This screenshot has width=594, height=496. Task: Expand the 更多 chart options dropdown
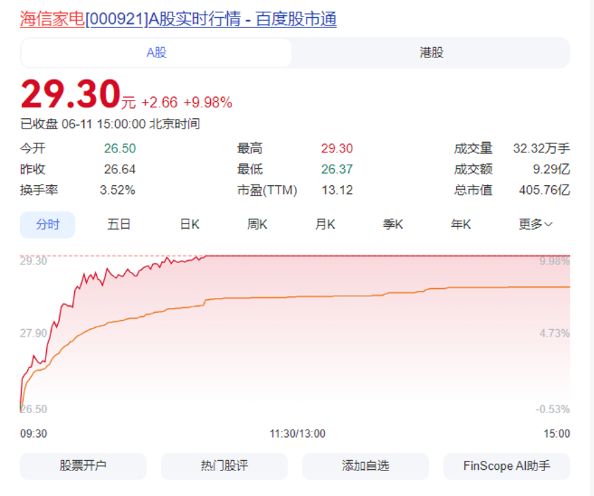(x=535, y=225)
